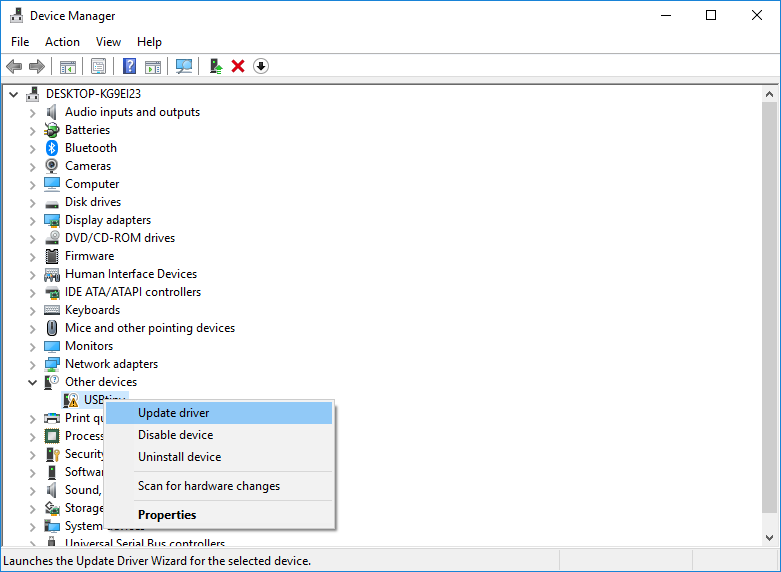Expand the Audio inputs and outputs node
Image resolution: width=781 pixels, height=572 pixels.
[x=33, y=112]
